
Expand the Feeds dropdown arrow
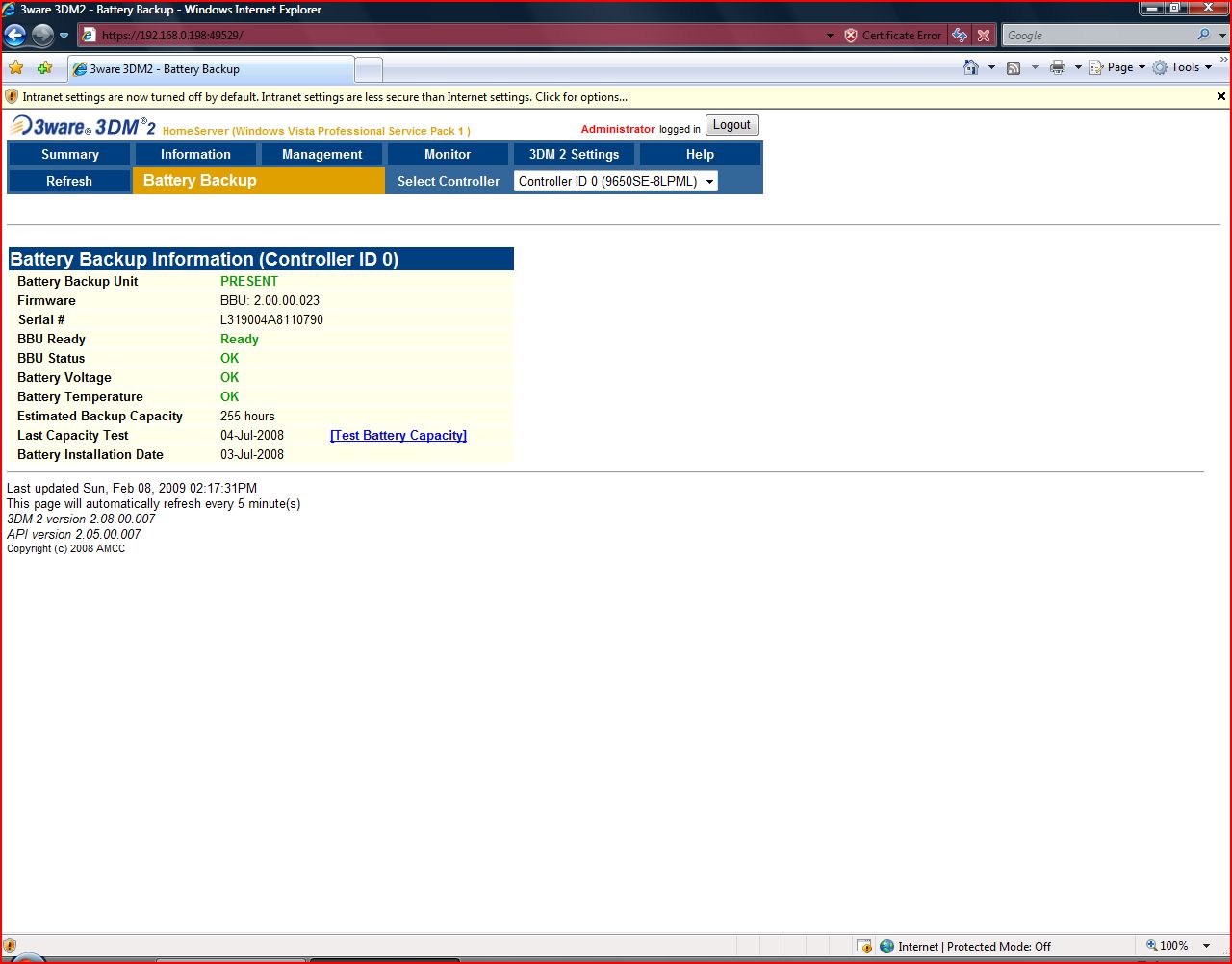pos(1035,67)
